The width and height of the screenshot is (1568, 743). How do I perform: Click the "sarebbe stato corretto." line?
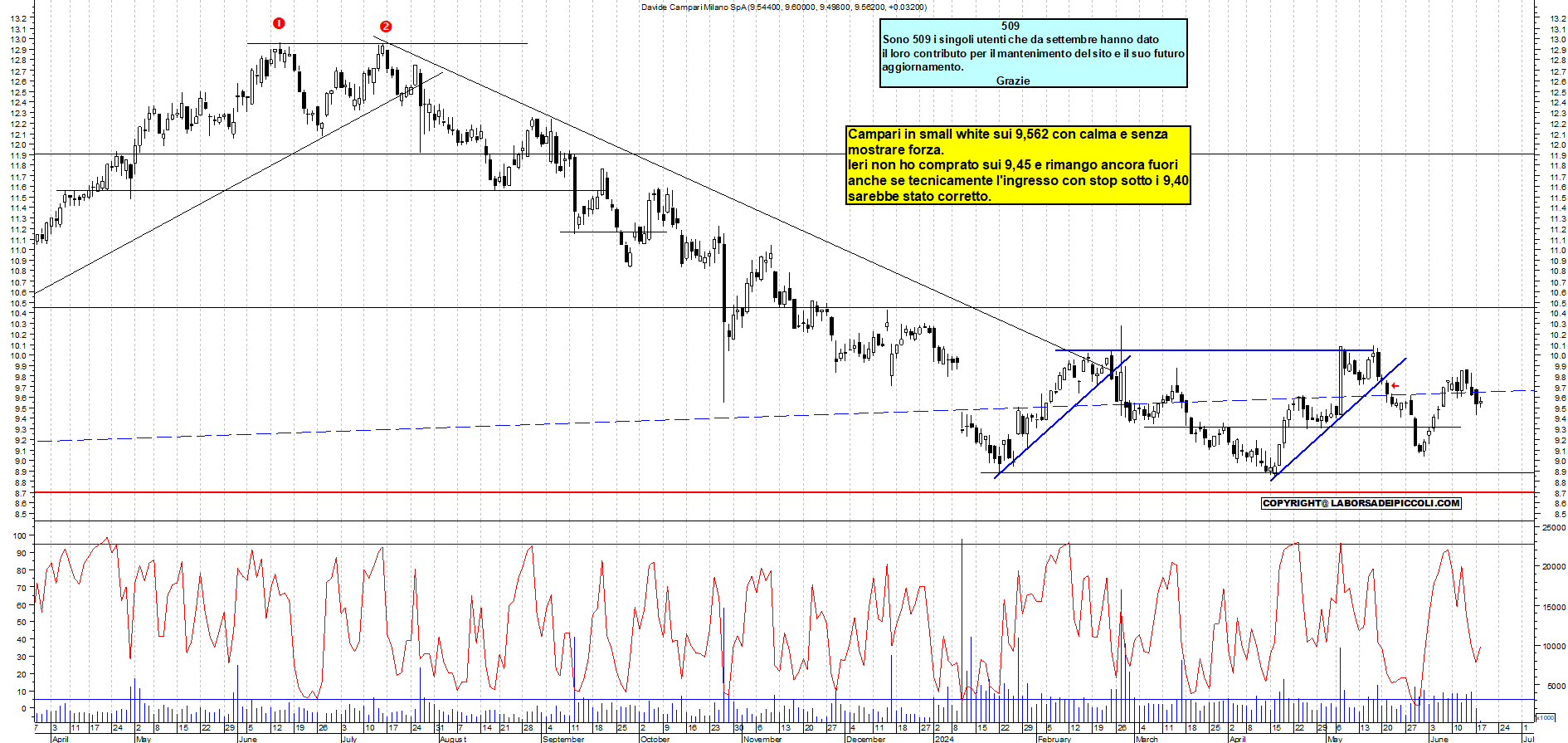click(x=919, y=197)
